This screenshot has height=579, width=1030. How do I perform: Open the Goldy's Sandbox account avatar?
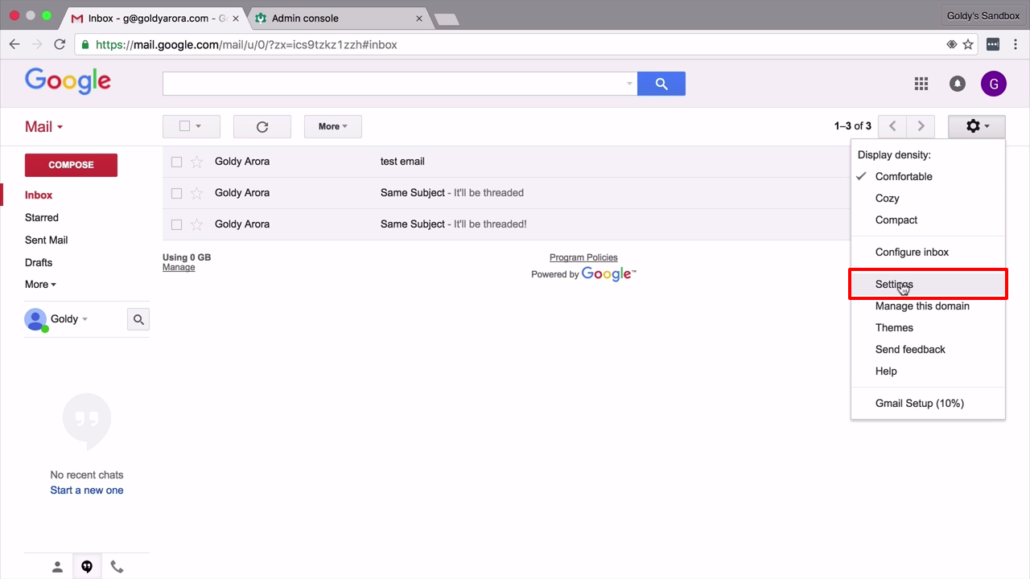993,84
